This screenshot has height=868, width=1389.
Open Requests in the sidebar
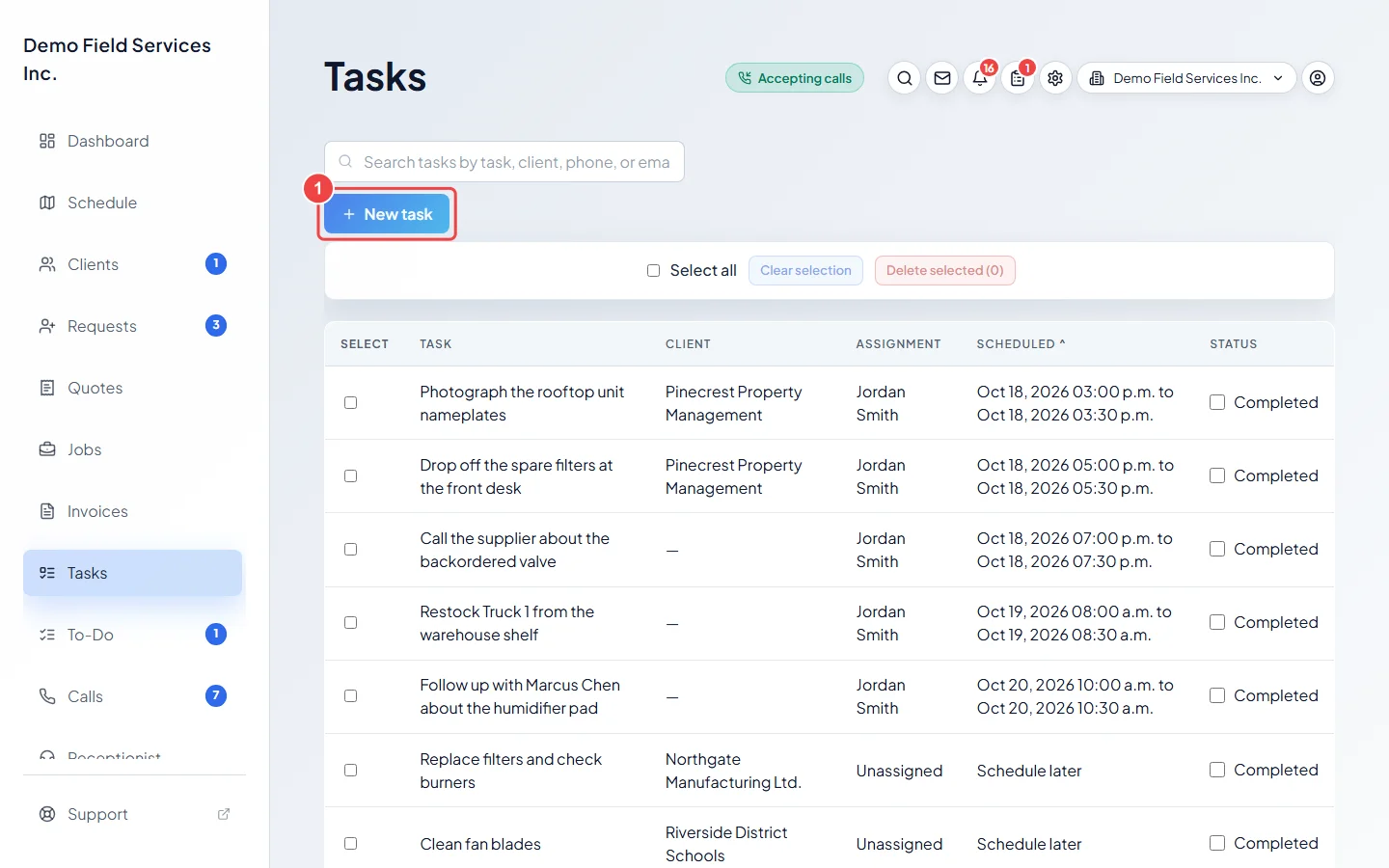[132, 326]
